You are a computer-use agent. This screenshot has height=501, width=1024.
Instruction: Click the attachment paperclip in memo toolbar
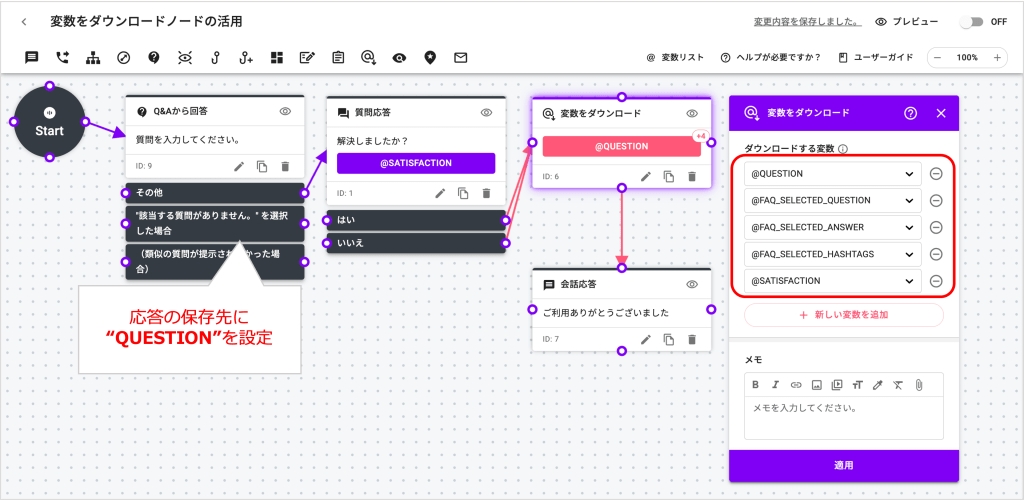tap(918, 384)
